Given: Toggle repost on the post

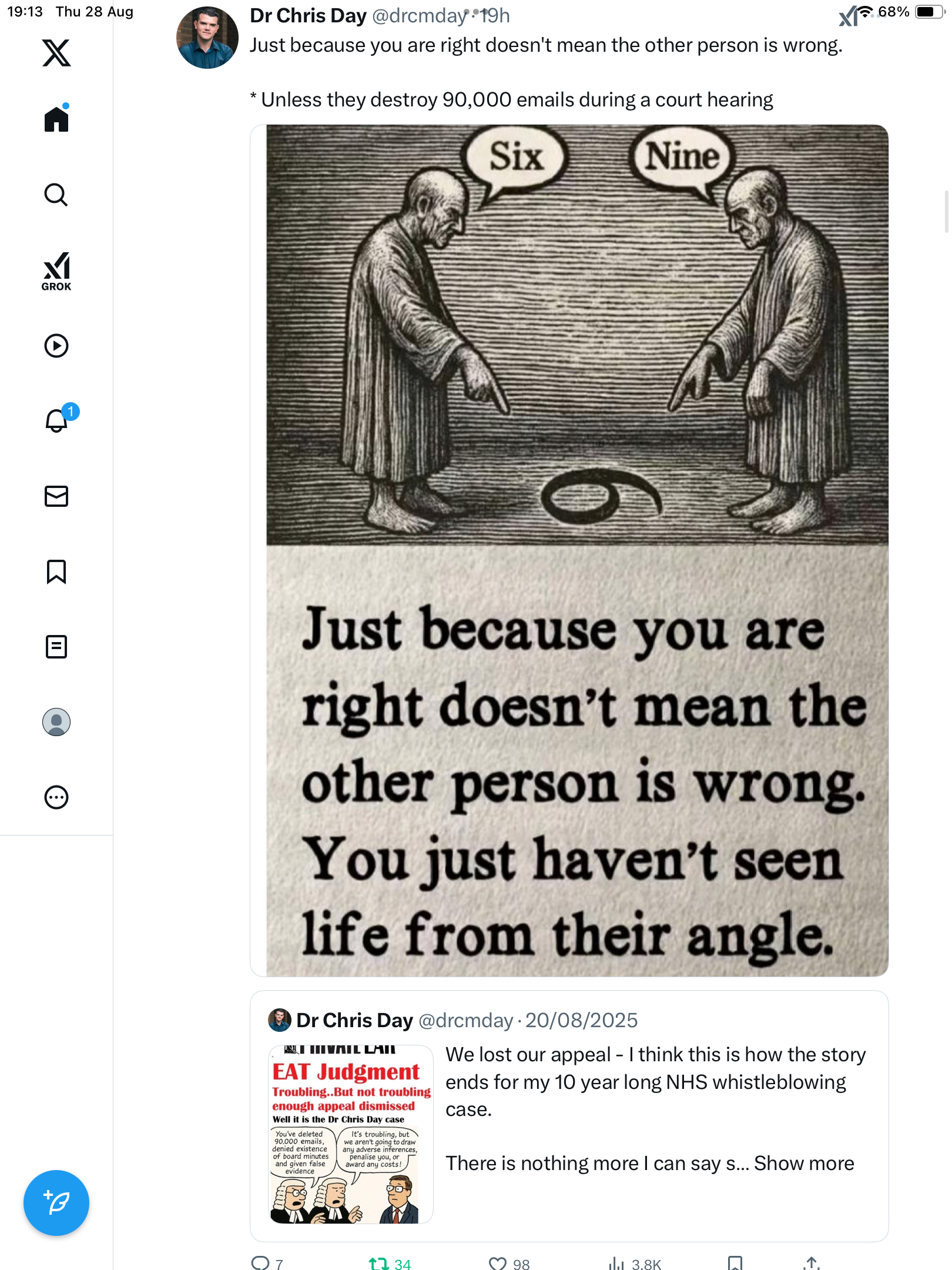Looking at the screenshot, I should tap(379, 1263).
